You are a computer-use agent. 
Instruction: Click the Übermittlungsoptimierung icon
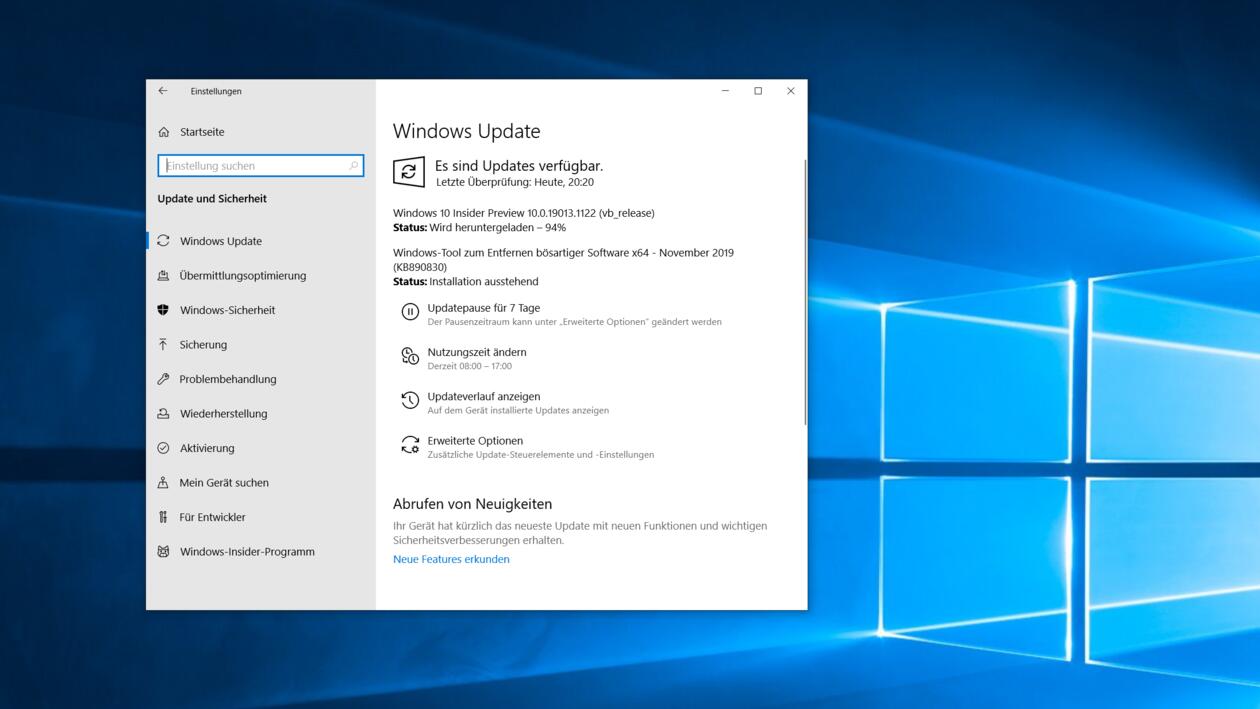click(x=164, y=276)
